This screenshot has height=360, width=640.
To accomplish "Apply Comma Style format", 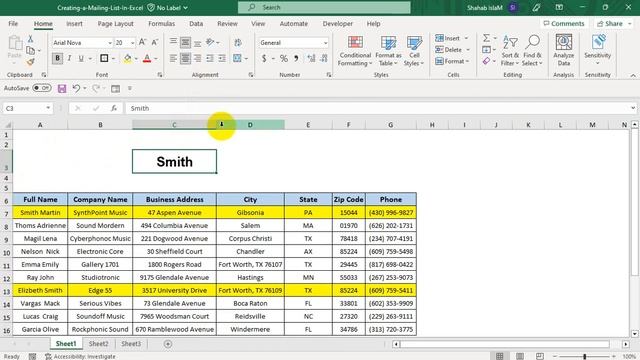I will click(296, 59).
